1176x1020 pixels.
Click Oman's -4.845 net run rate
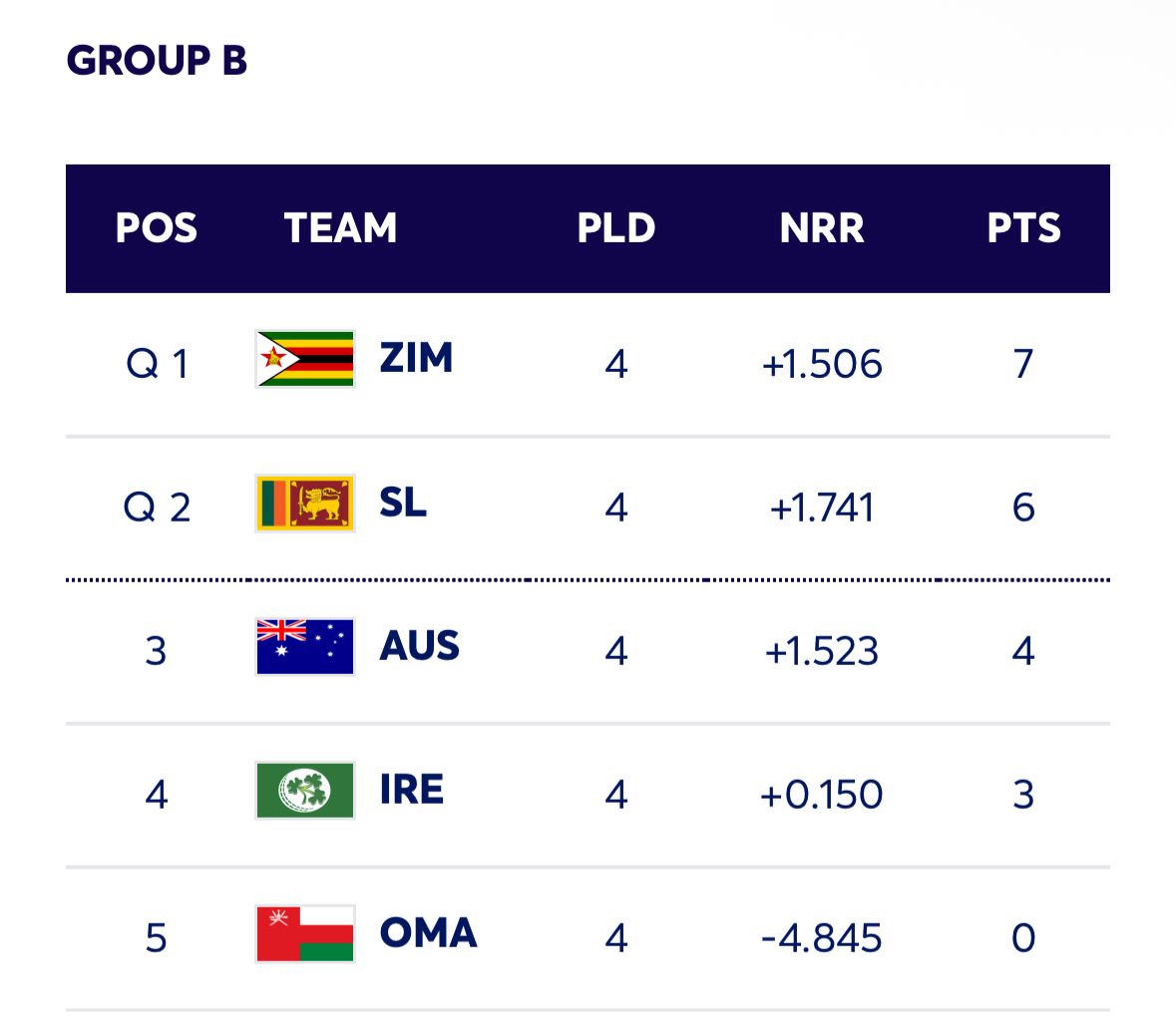[822, 938]
